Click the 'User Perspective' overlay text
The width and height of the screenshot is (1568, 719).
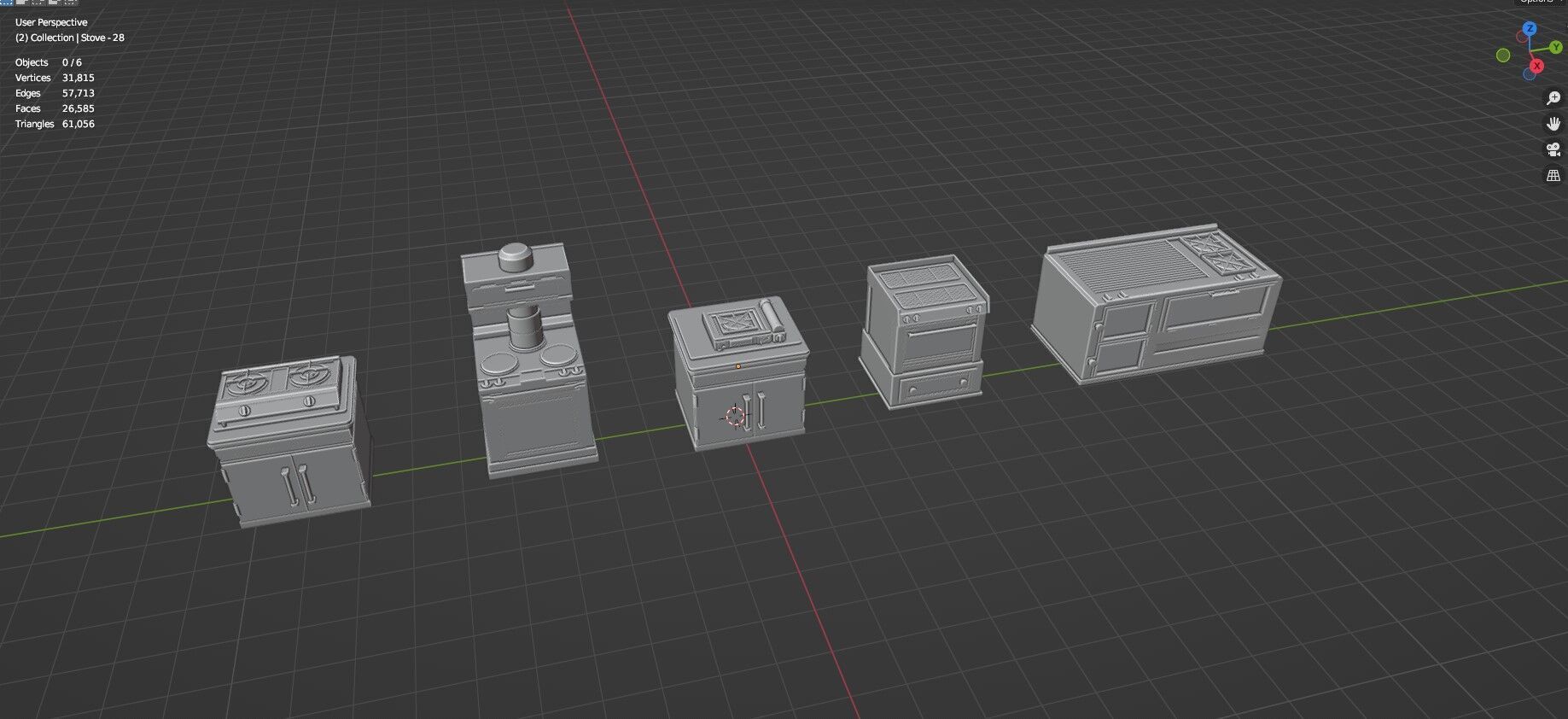pyautogui.click(x=51, y=22)
